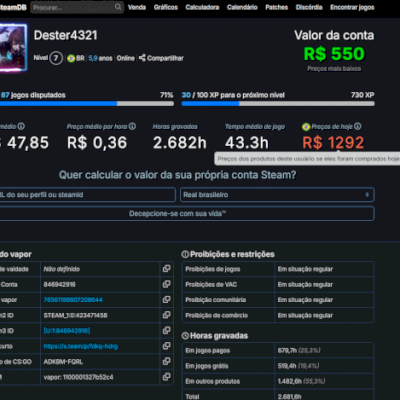Screen dimensions: 400x400
Task: Copy the ADKBM-FQRL CS:GO code
Action: click(x=166, y=361)
